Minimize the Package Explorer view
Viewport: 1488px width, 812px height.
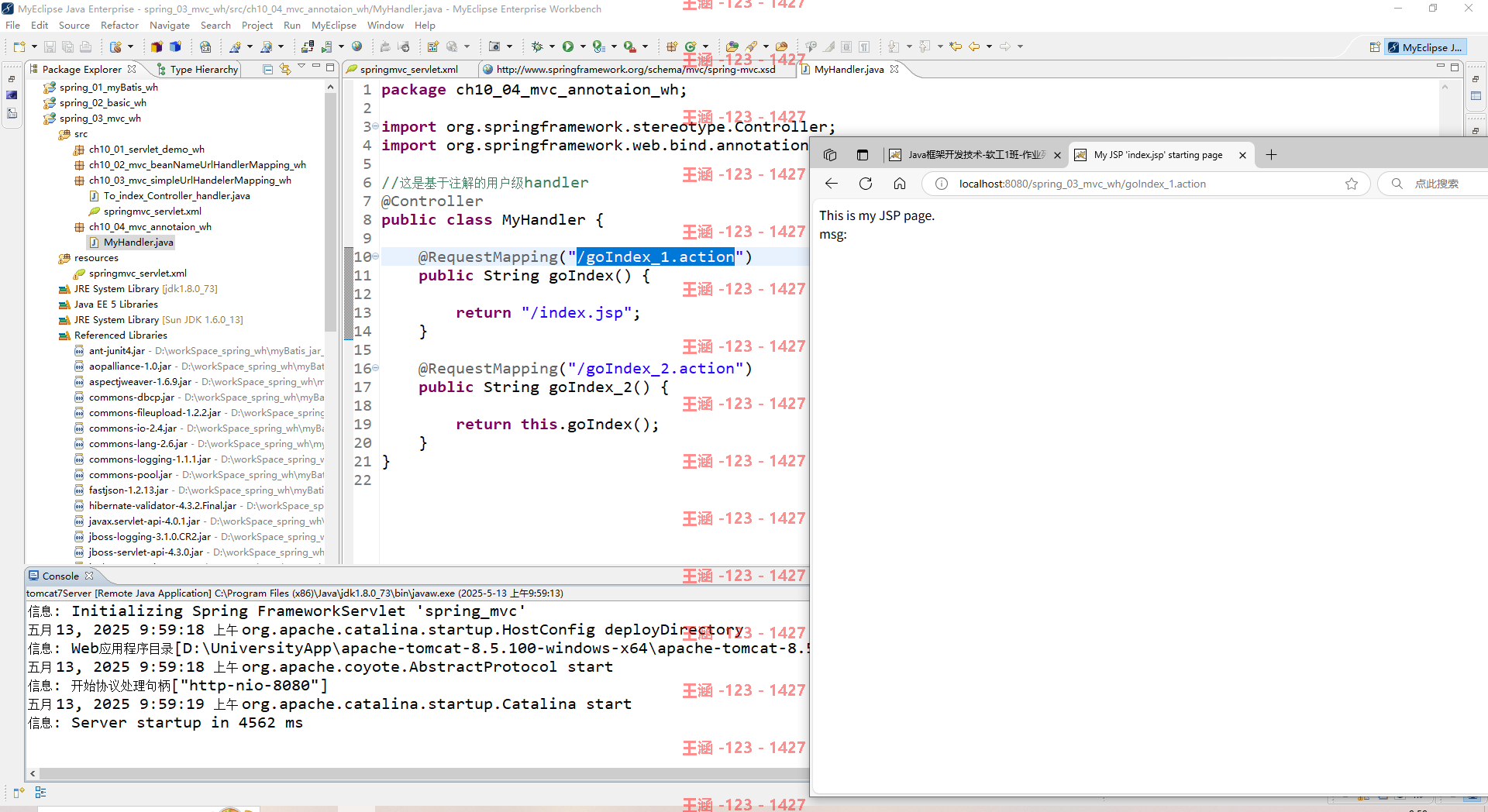pyautogui.click(x=316, y=67)
